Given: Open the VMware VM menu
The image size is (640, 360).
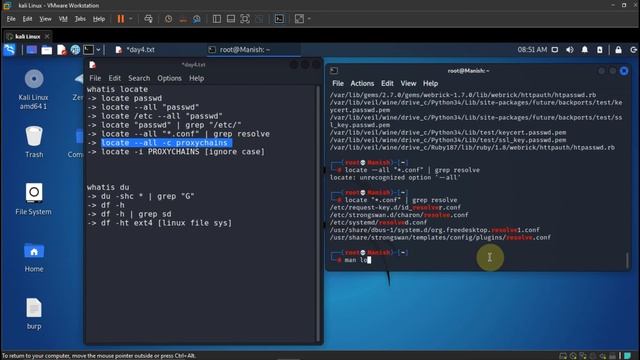Looking at the screenshot, I should pos(63,19).
